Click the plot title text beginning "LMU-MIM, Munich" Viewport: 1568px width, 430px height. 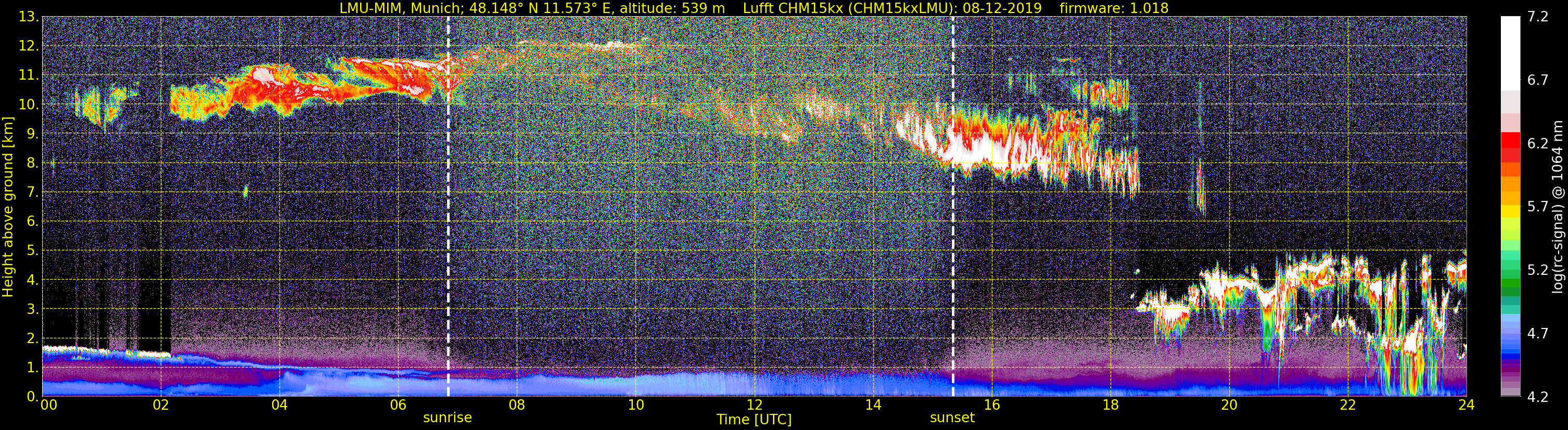(x=754, y=8)
